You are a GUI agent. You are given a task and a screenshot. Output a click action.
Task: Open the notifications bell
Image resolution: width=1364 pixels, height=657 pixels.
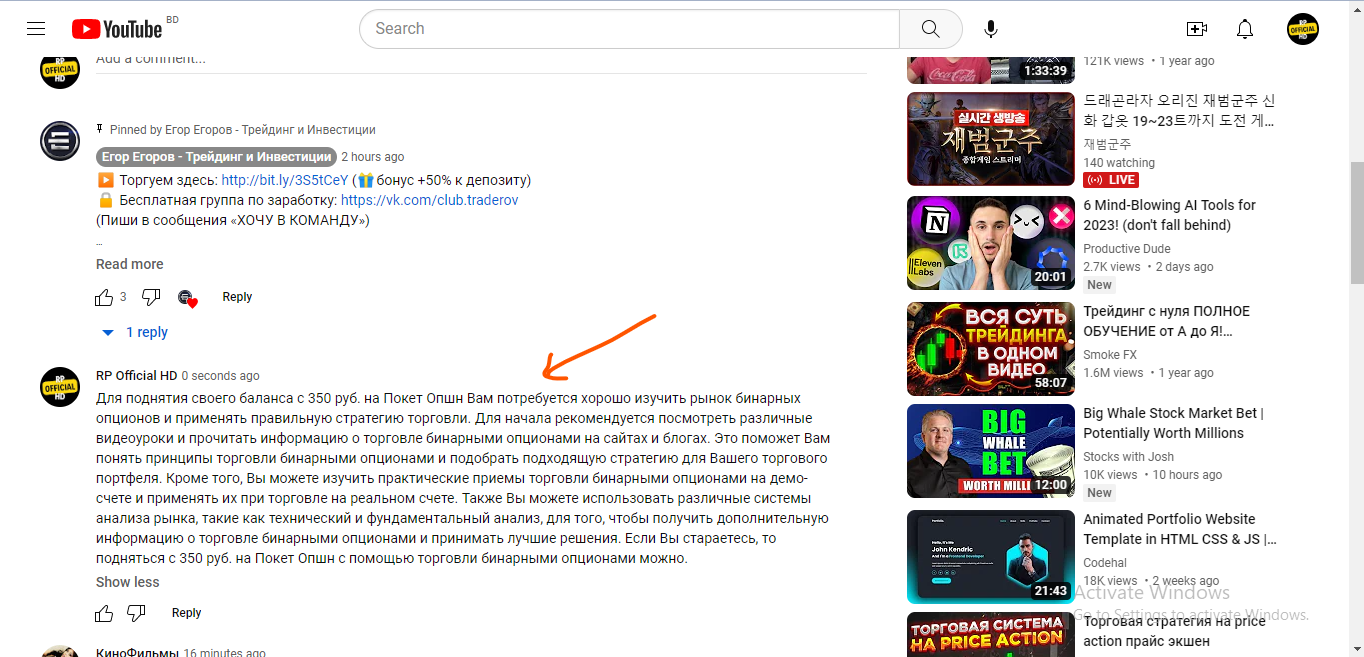coord(1245,29)
